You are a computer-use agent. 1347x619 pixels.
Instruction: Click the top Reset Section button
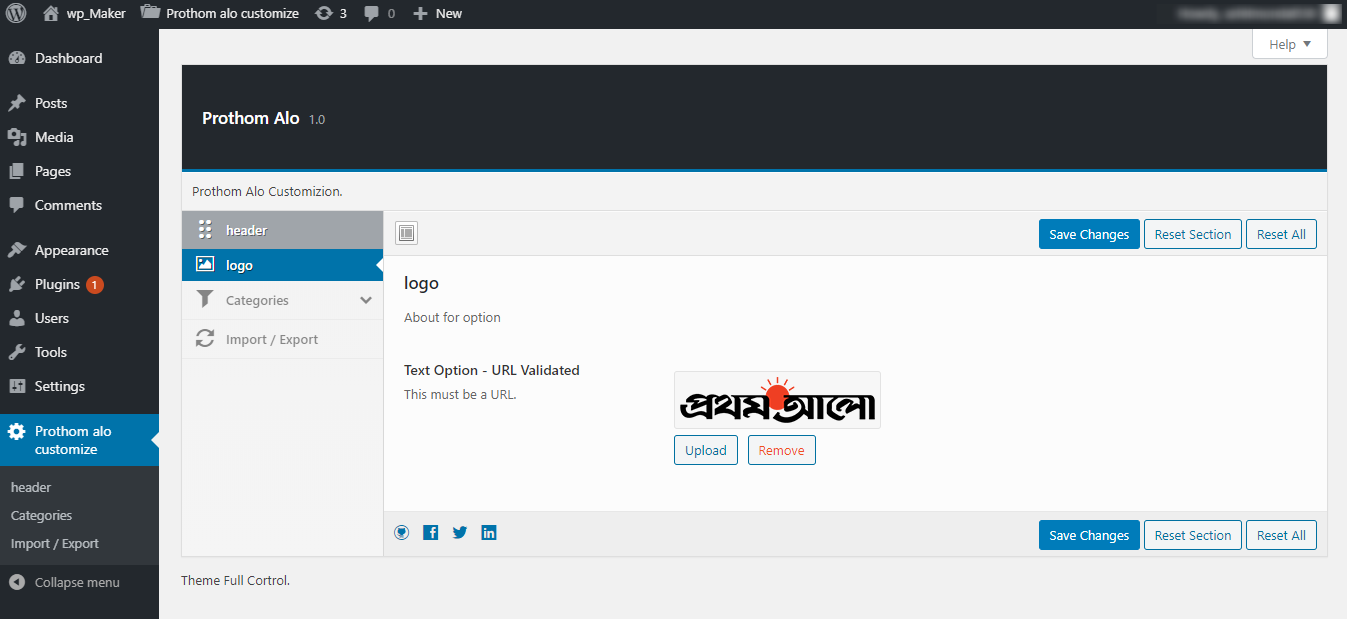point(1193,234)
